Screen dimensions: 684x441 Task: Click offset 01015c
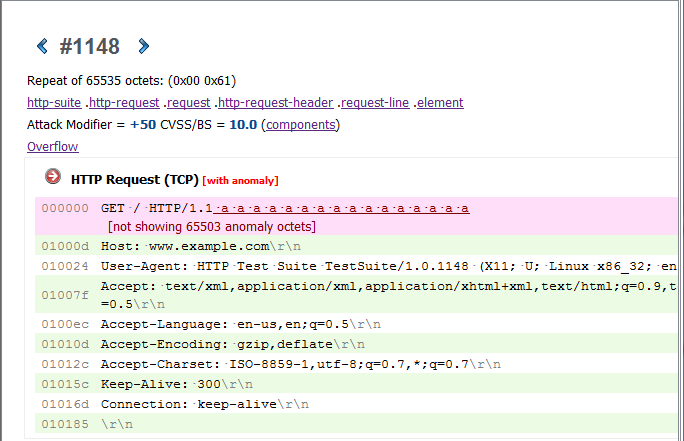pos(65,384)
